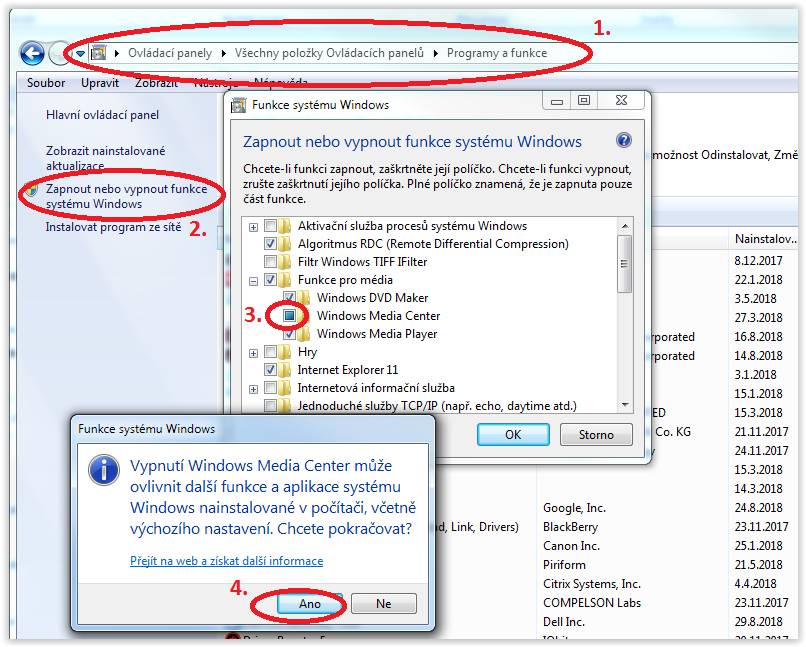Uncheck the Internet Explorer 11 checkbox
Image resolution: width=806 pixels, height=647 pixels.
click(x=270, y=370)
